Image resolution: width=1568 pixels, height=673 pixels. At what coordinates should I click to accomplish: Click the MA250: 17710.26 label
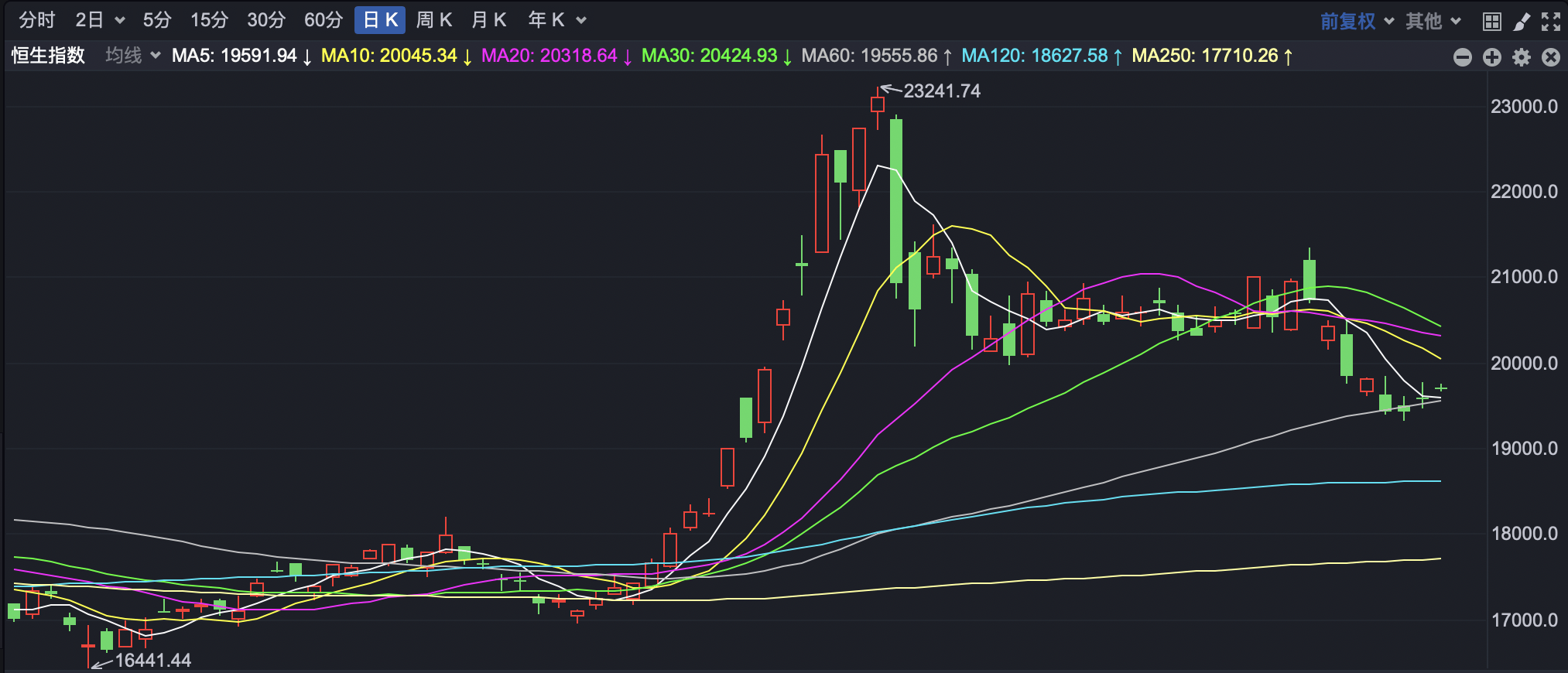(1212, 56)
